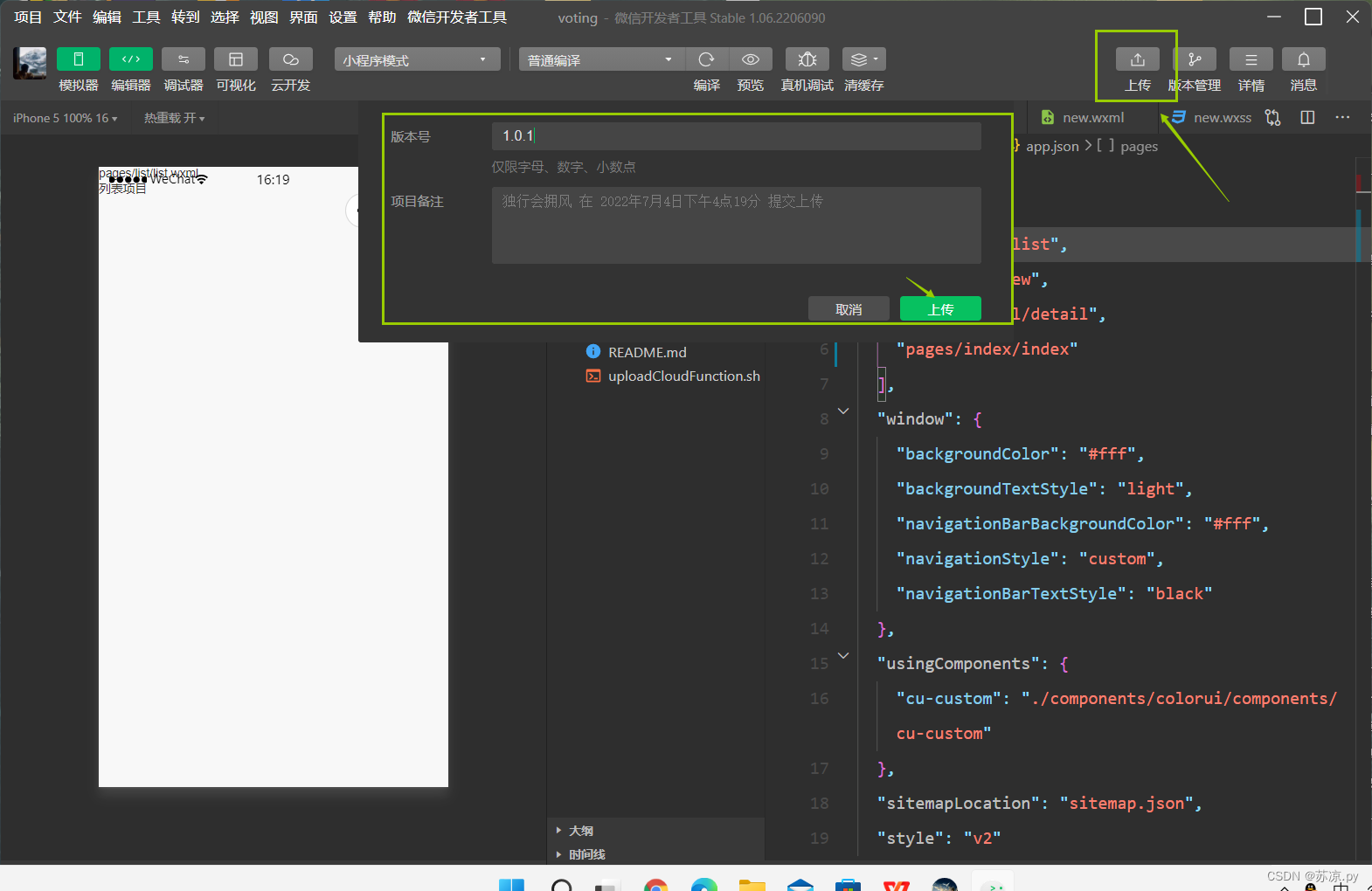
Task: Open messages (消息) bell icon
Action: tap(1304, 59)
